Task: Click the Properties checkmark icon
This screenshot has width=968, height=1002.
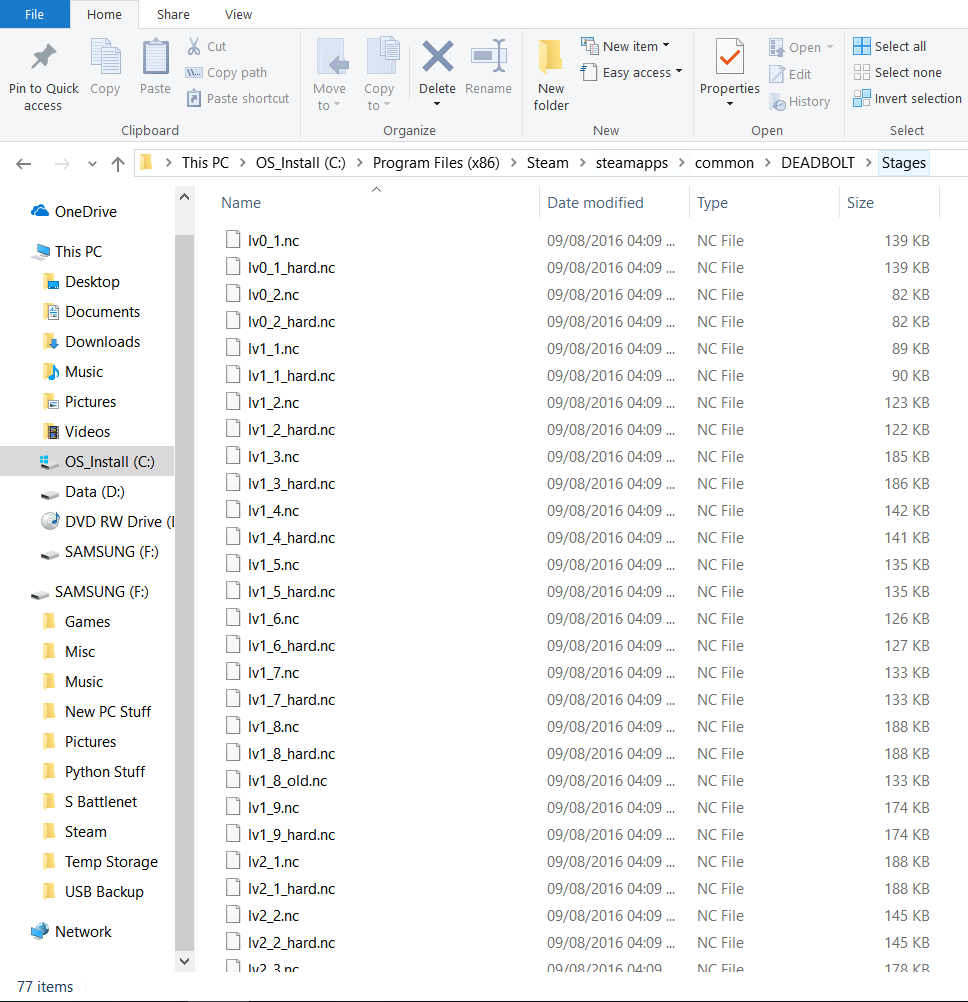Action: (x=730, y=57)
